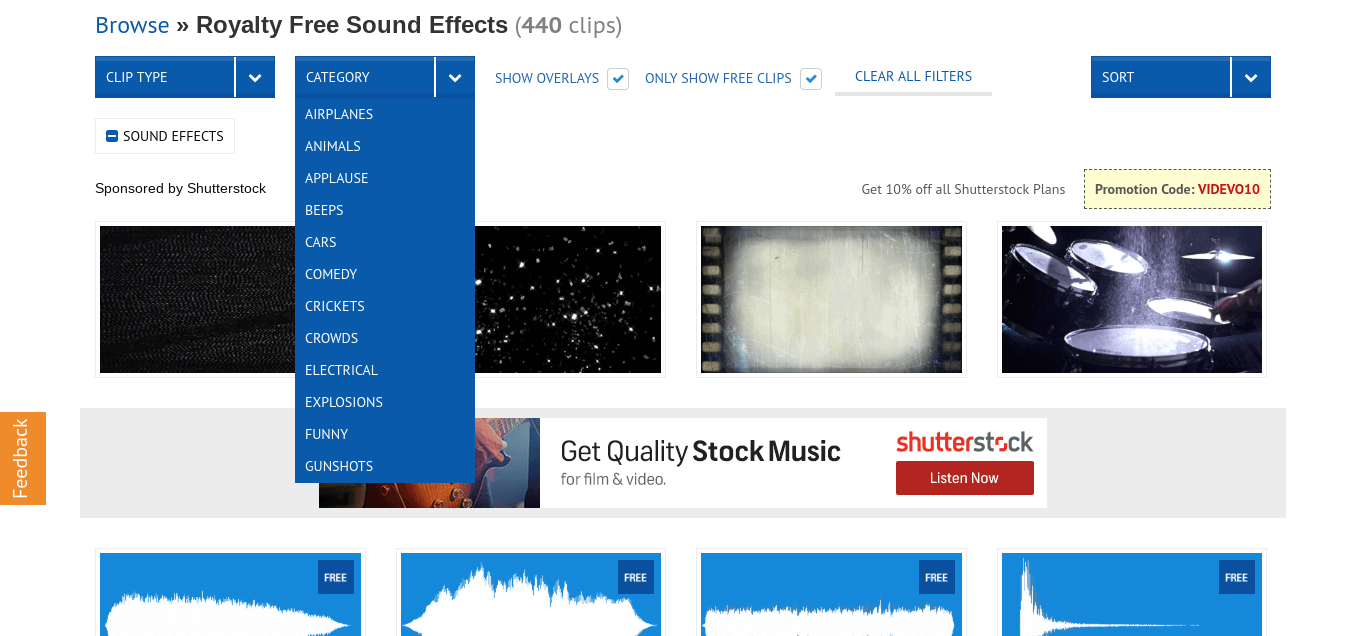Click the Sponsored by Shutterstock text
1365x636 pixels.
[180, 188]
